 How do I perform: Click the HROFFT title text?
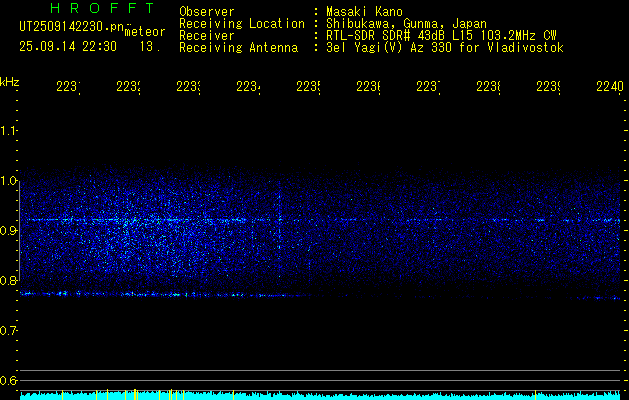coord(103,8)
